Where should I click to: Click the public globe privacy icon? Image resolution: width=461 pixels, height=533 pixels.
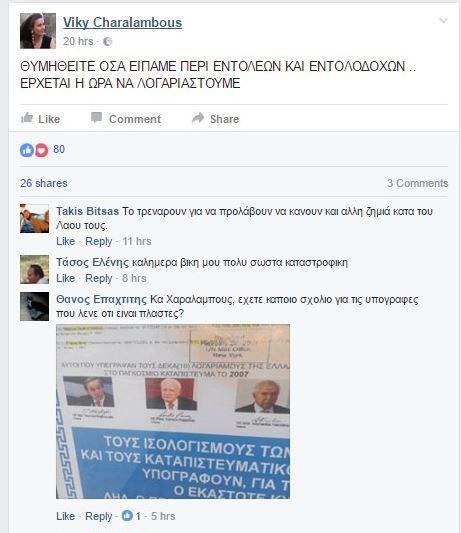pos(107,41)
